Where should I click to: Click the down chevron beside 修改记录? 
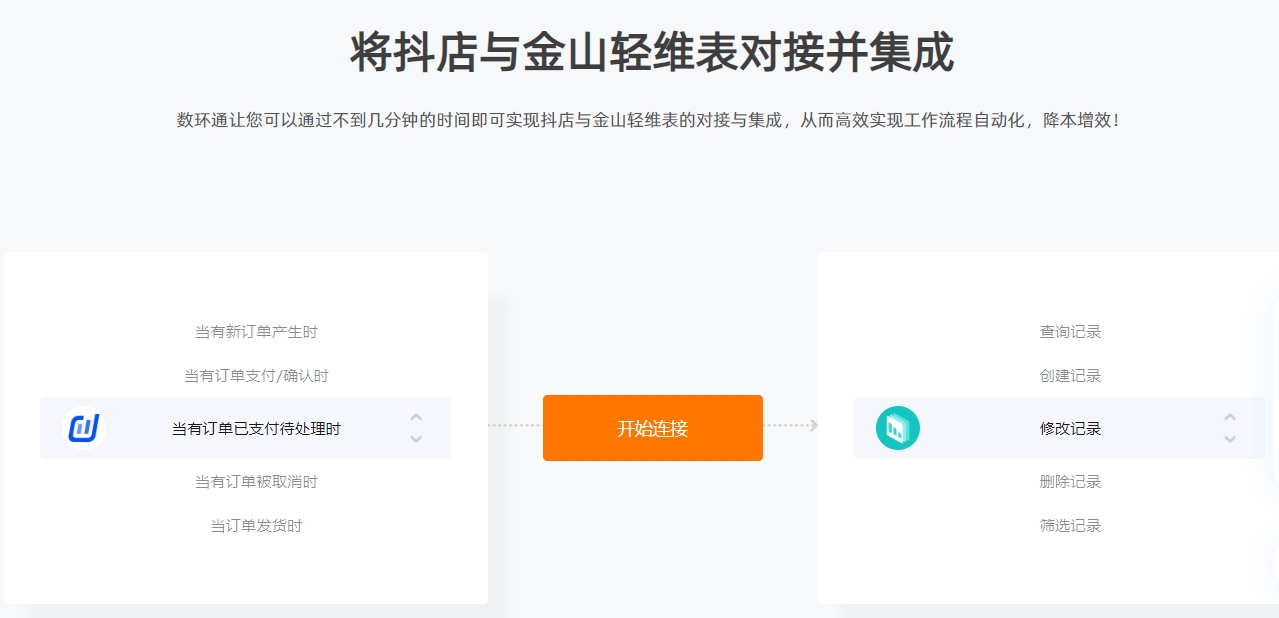(x=1230, y=438)
